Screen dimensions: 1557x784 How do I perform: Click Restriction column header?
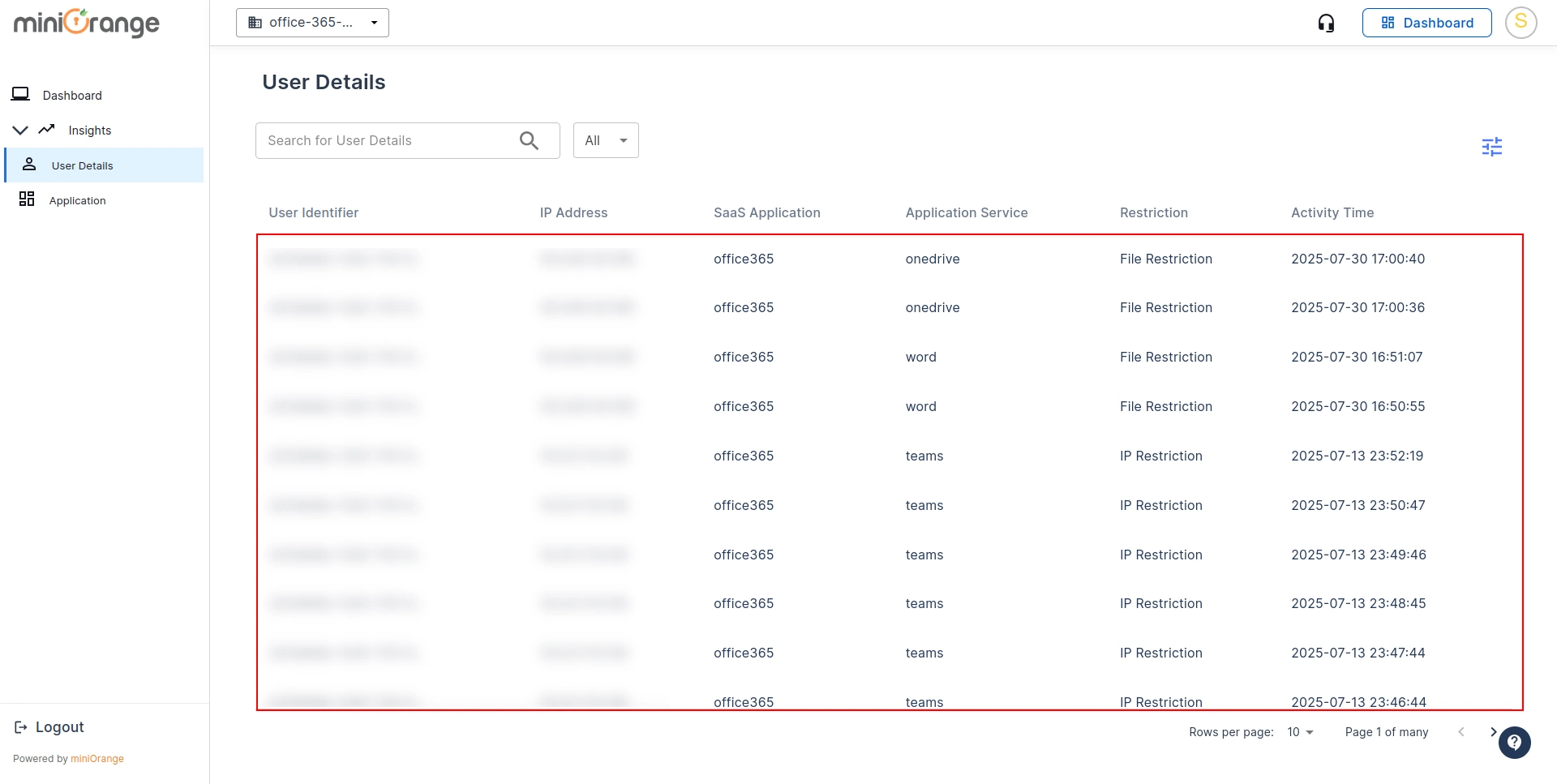click(x=1153, y=212)
